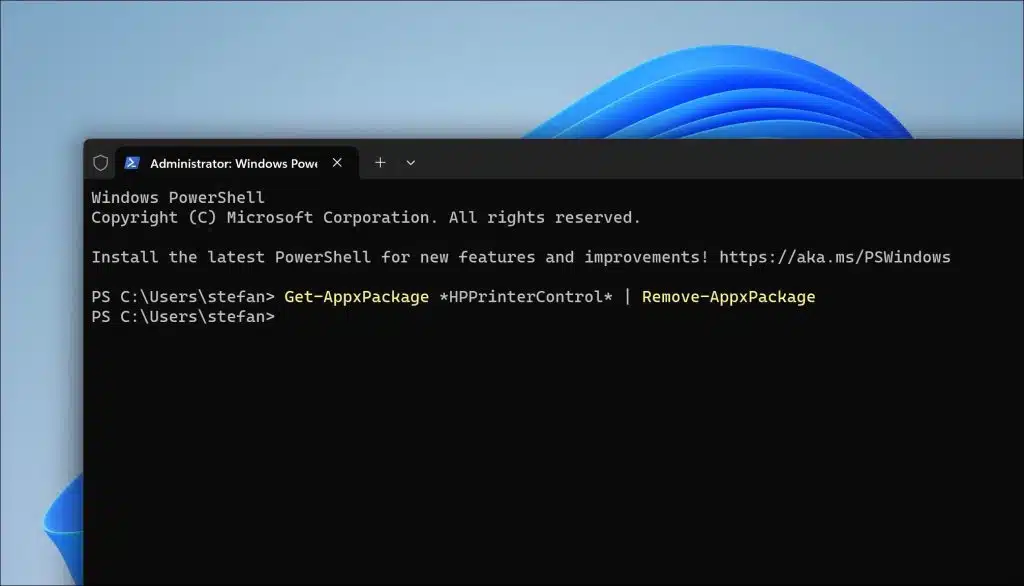Place the cursor at the active PS prompt
Screen dimensions: 1024x586
[x=285, y=316]
